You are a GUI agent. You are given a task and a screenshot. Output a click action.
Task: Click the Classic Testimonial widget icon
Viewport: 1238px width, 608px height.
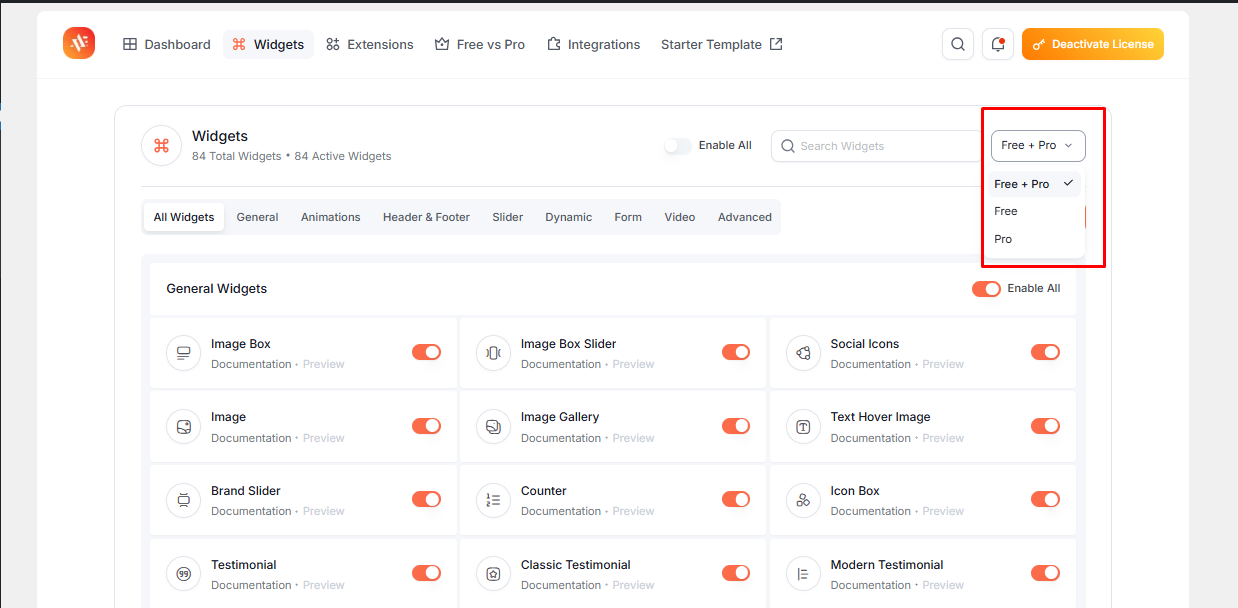(x=493, y=574)
